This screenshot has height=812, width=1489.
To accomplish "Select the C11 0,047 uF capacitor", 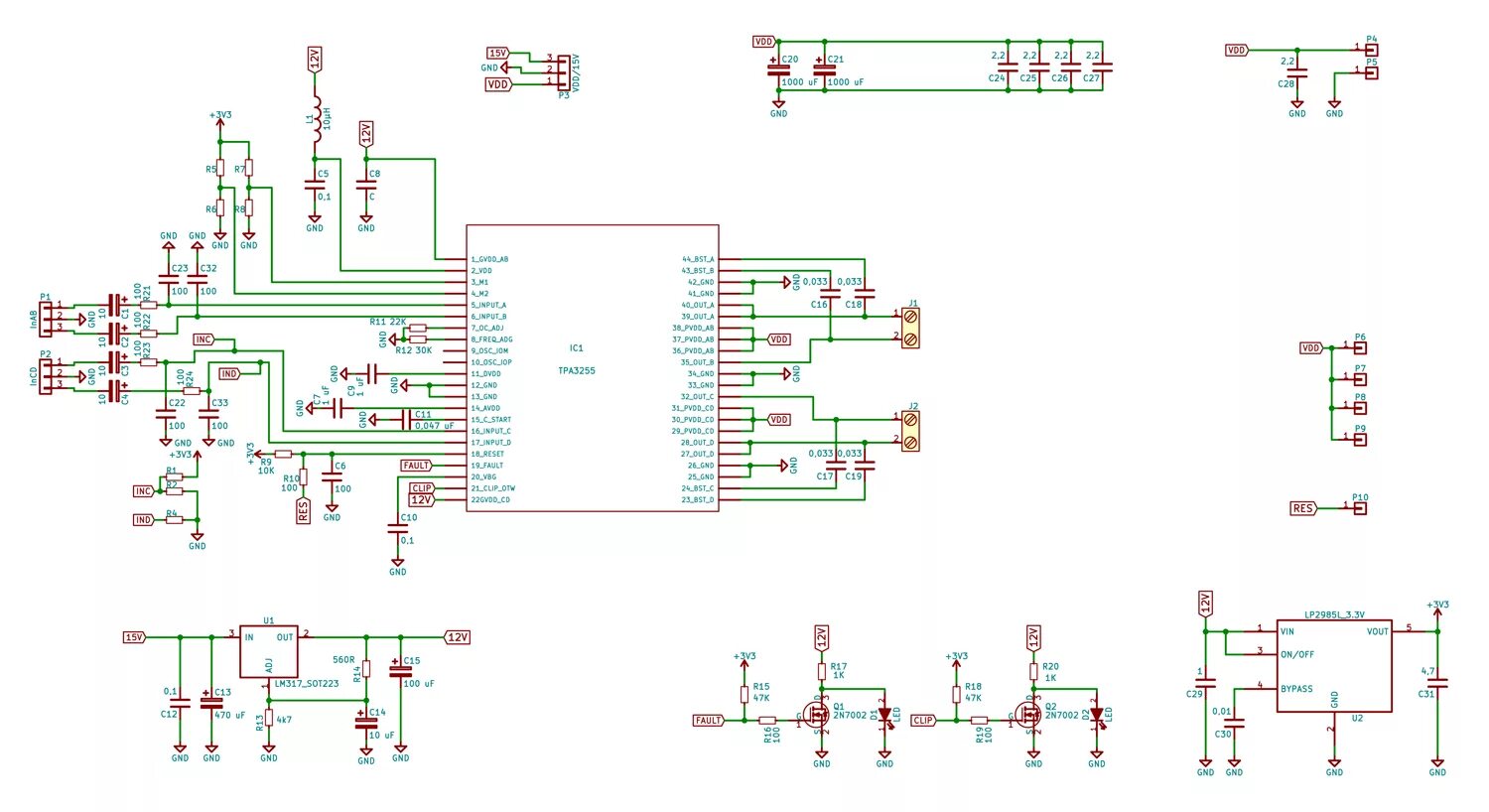I will click(x=406, y=420).
